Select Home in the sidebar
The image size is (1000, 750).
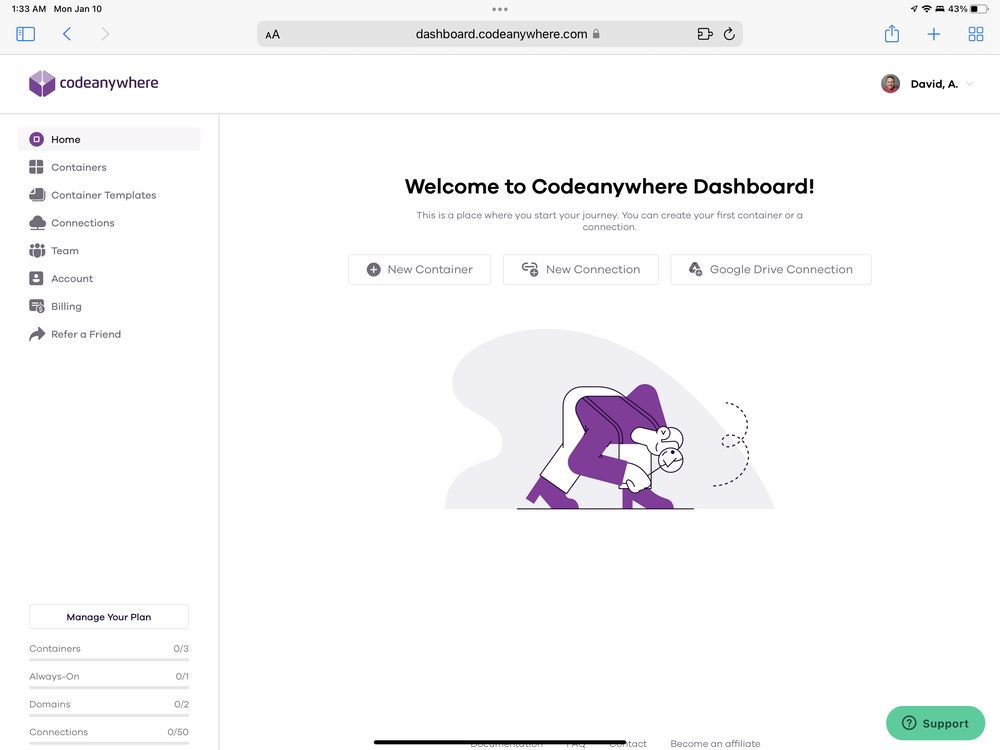(x=109, y=139)
